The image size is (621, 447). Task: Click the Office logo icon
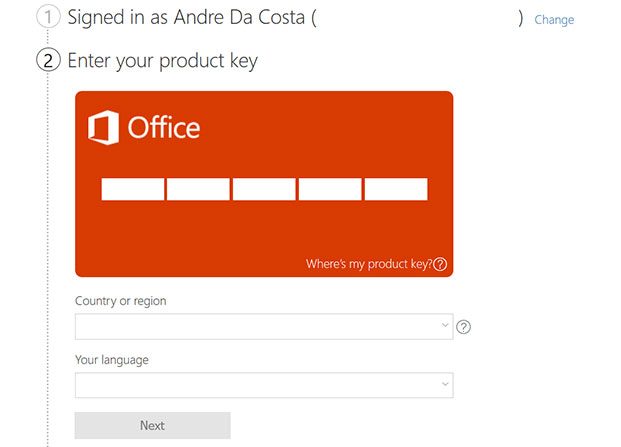click(103, 127)
